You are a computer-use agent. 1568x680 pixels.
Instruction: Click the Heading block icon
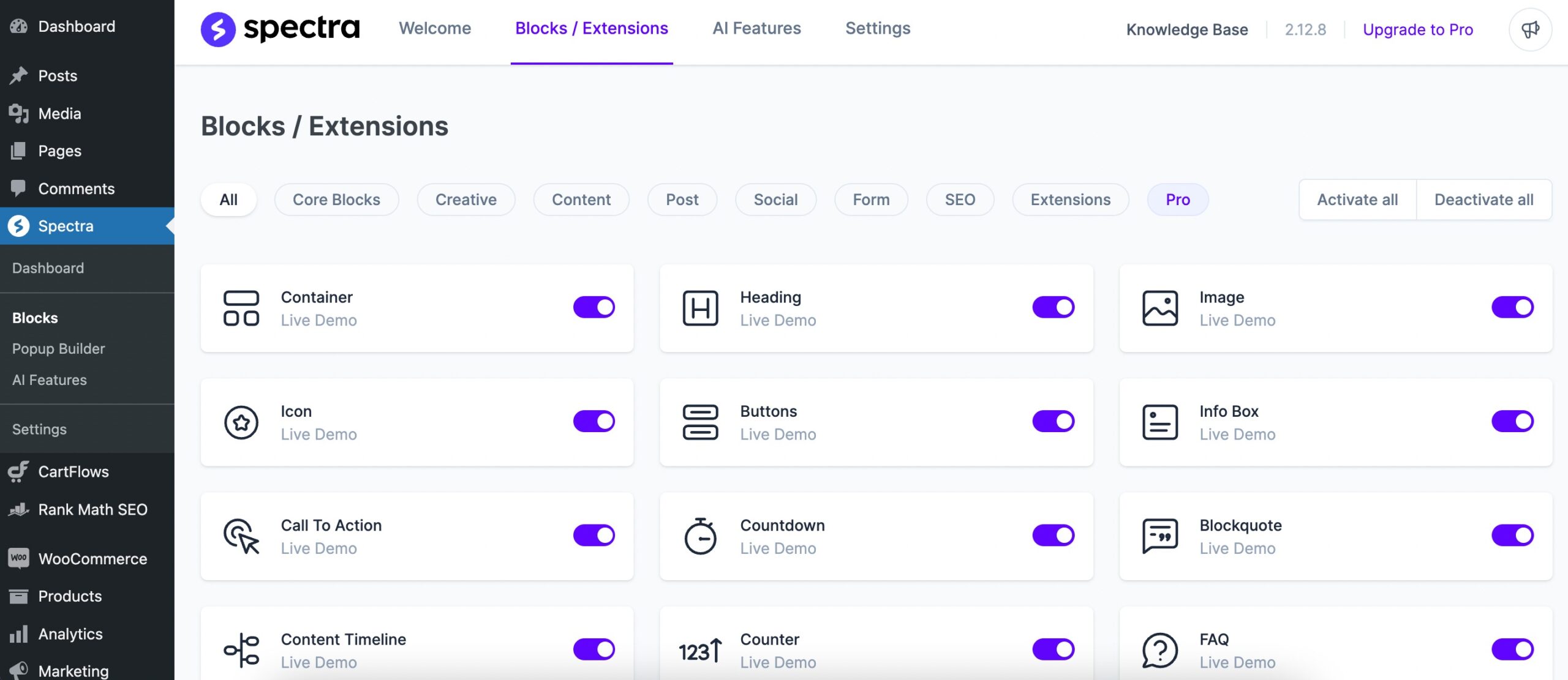[700, 308]
